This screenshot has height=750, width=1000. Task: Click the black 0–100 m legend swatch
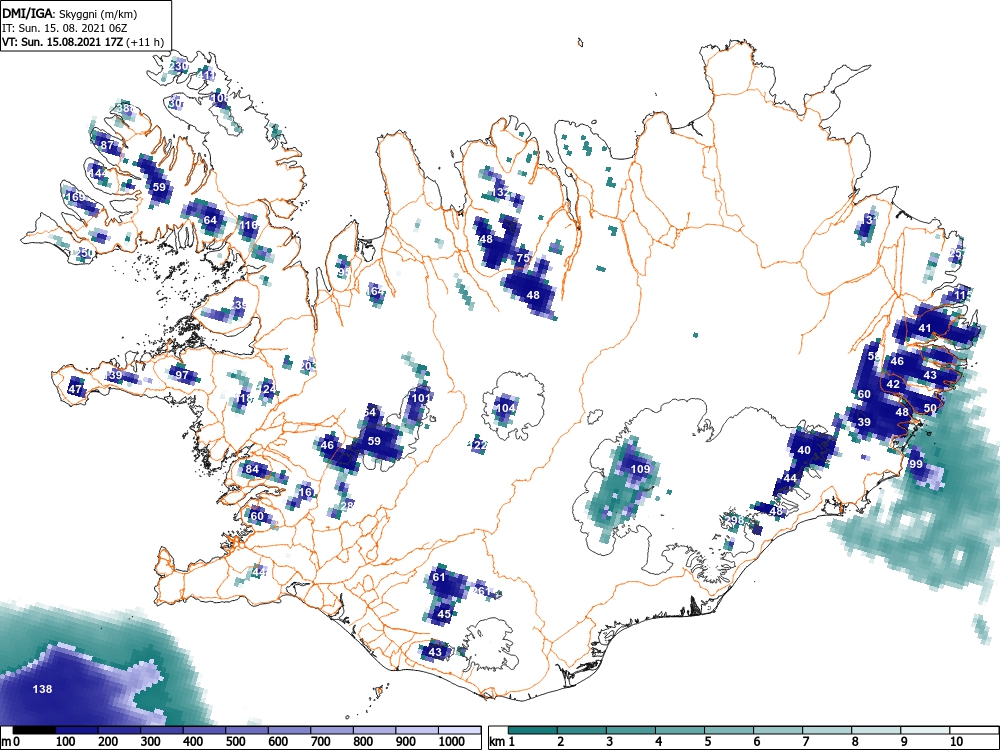pyautogui.click(x=34, y=730)
